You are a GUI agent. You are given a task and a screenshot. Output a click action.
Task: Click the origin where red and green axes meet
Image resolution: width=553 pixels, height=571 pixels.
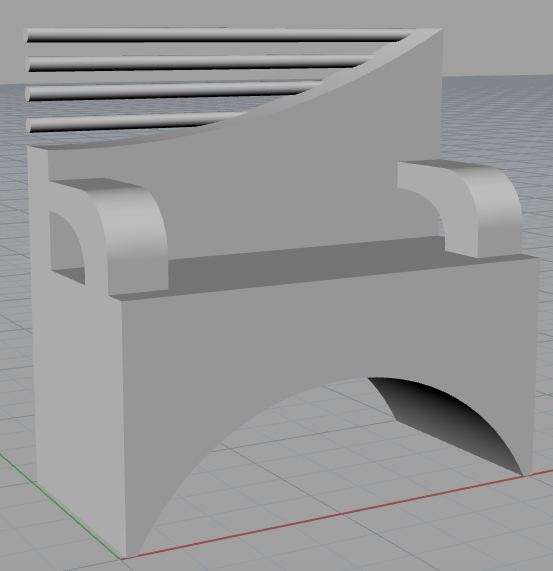[121, 558]
